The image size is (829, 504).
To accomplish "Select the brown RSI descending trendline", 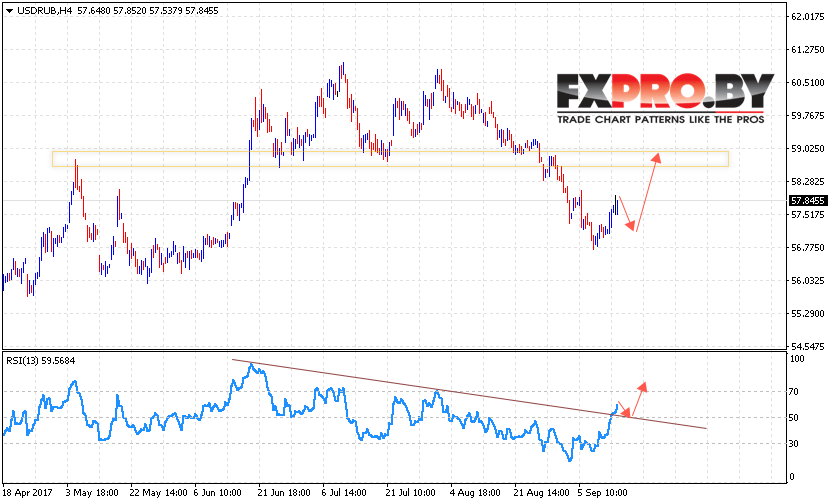I will click(469, 395).
